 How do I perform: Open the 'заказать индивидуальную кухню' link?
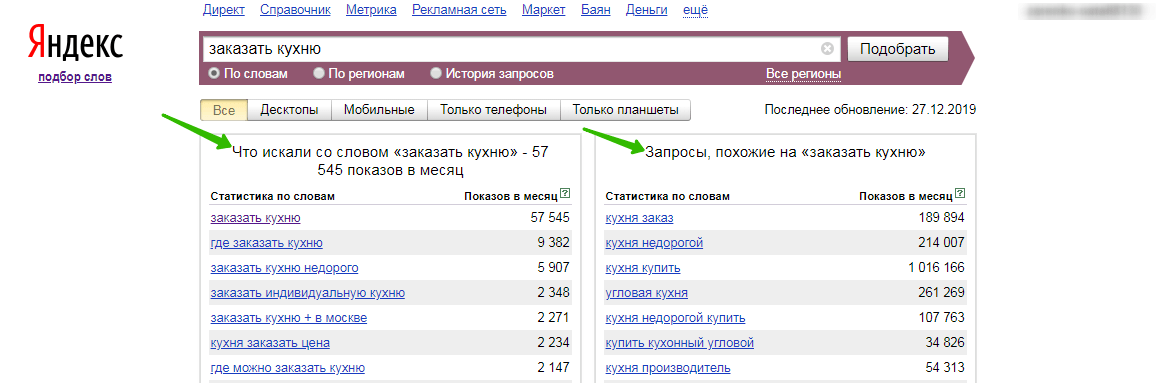pyautogui.click(x=307, y=293)
